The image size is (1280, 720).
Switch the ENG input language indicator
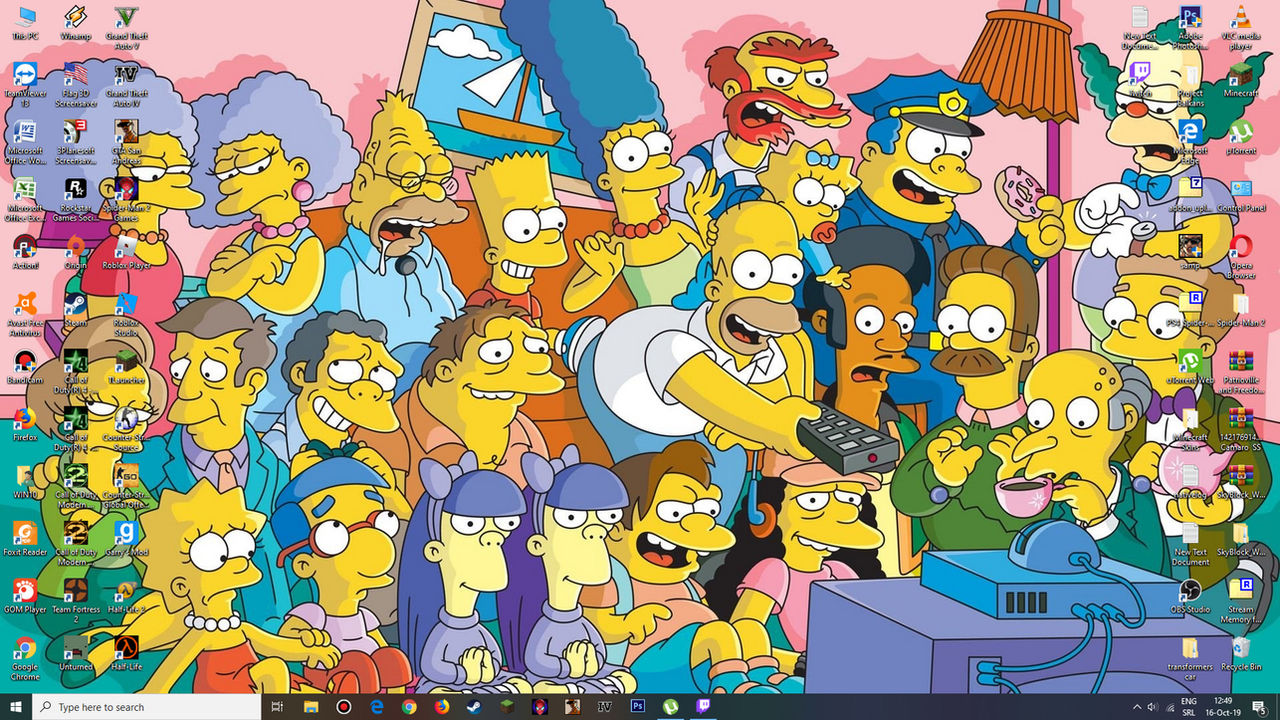1189,706
